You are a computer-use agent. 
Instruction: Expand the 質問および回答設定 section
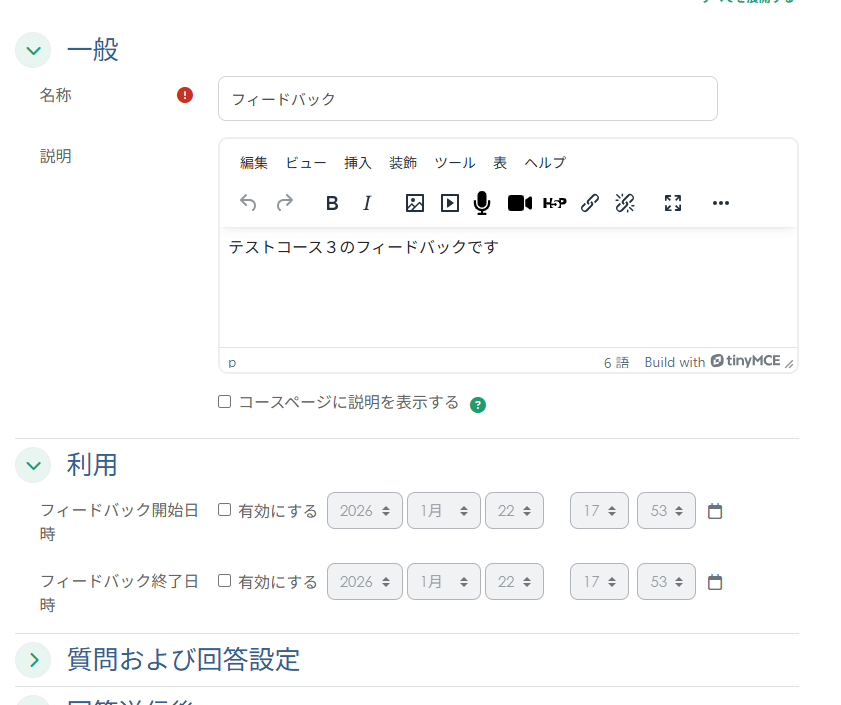click(x=33, y=659)
